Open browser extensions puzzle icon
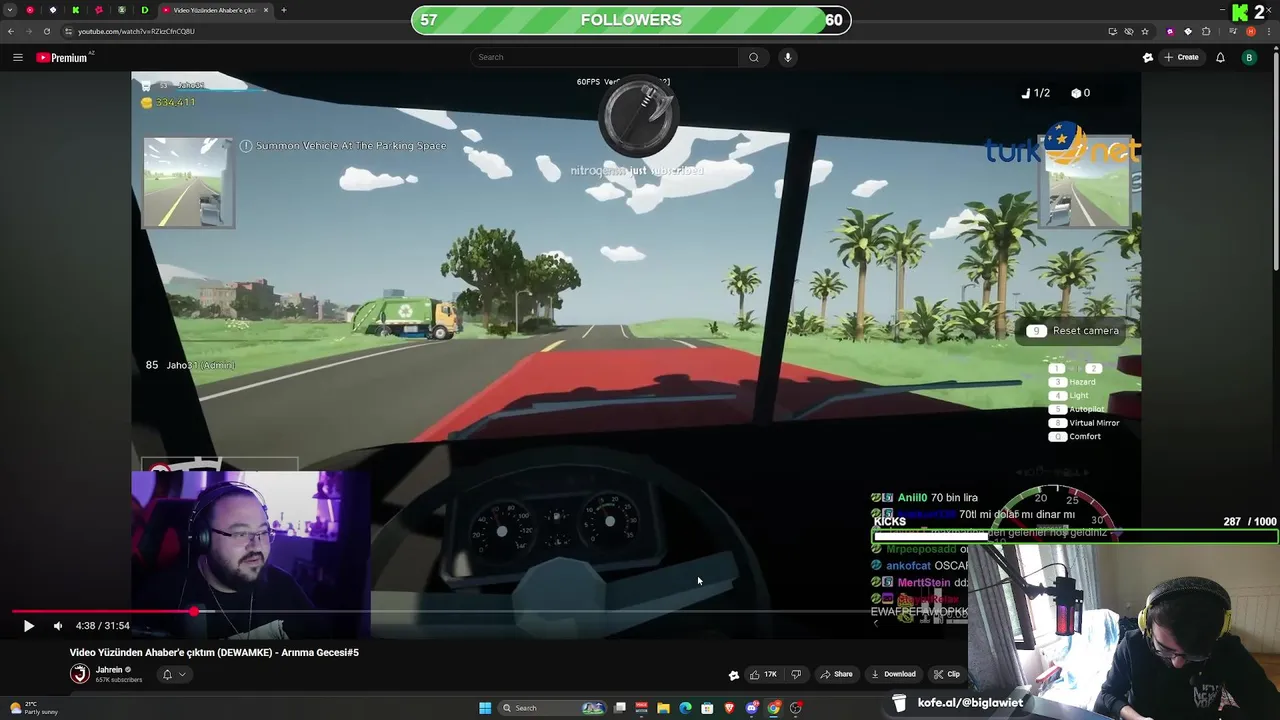The height and width of the screenshot is (720, 1280). click(x=1206, y=31)
